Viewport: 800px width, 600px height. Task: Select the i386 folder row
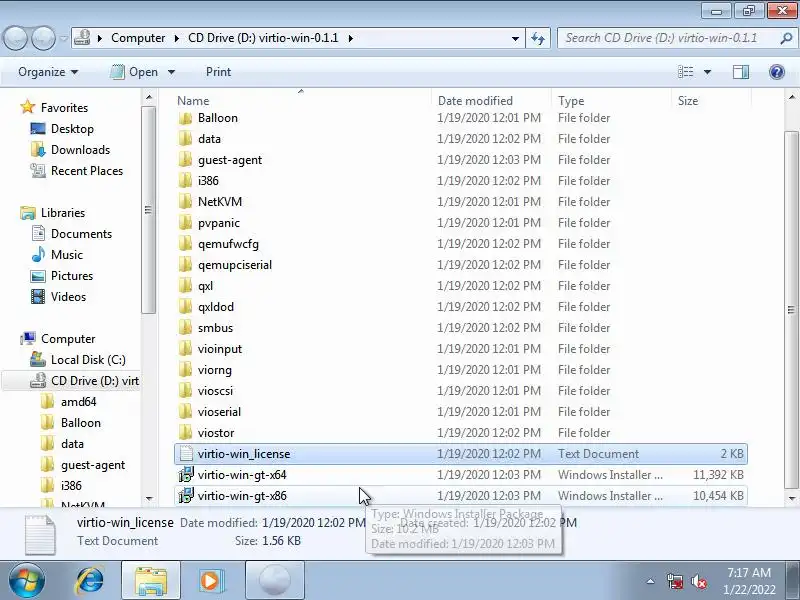click(x=461, y=181)
